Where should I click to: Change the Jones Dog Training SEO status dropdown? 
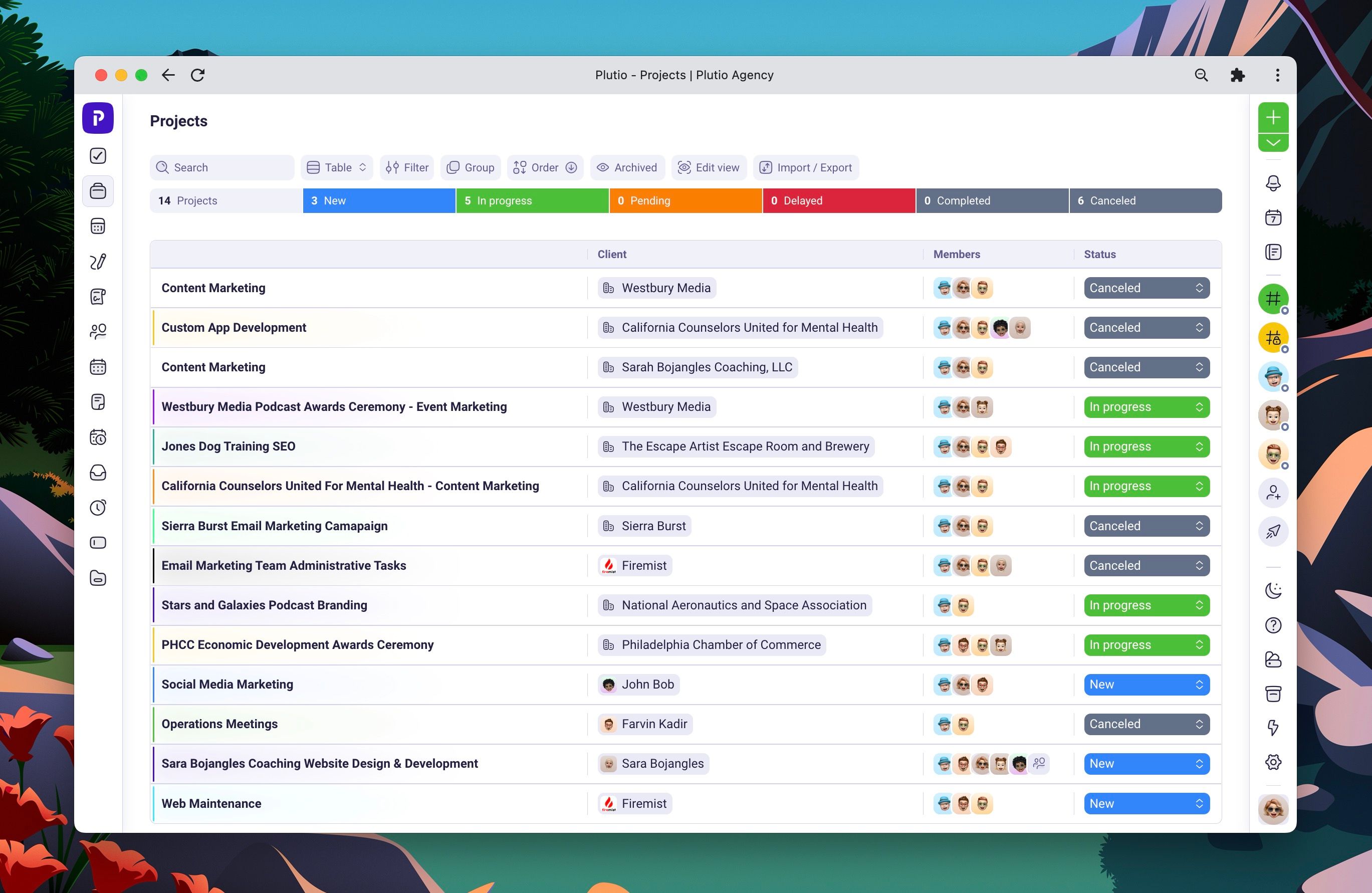[x=1146, y=447]
